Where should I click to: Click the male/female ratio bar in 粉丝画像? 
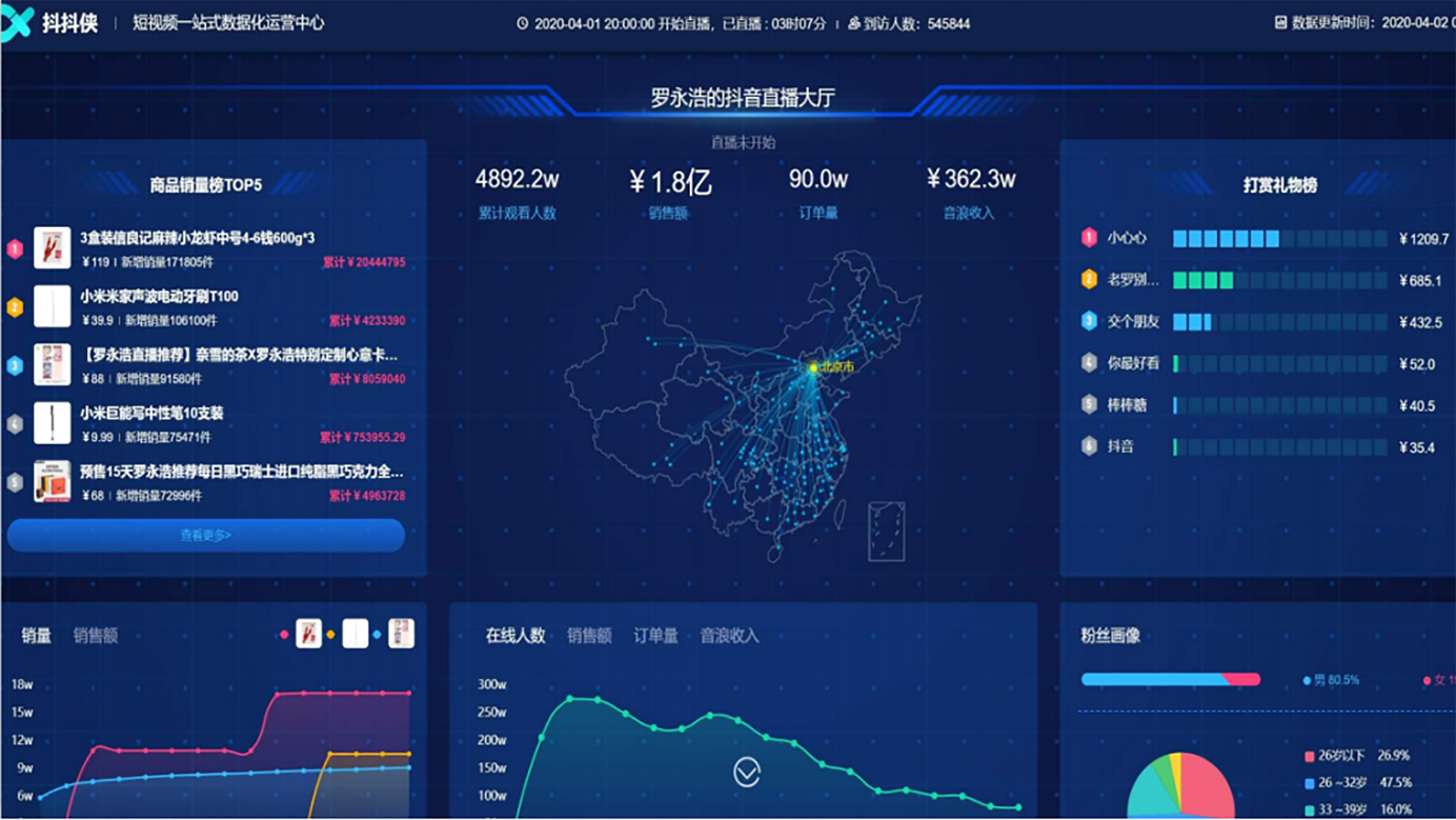point(1171,679)
